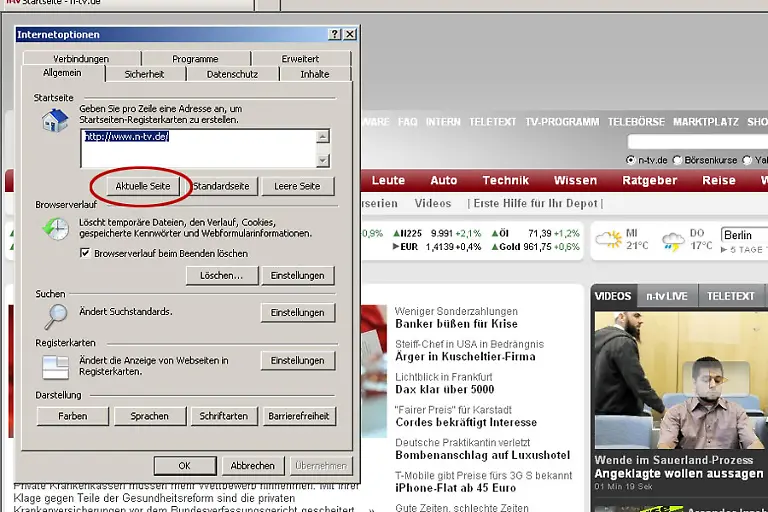Select the Börsenkurse radio button
Screen dimensions: 768x512
(x=677, y=160)
